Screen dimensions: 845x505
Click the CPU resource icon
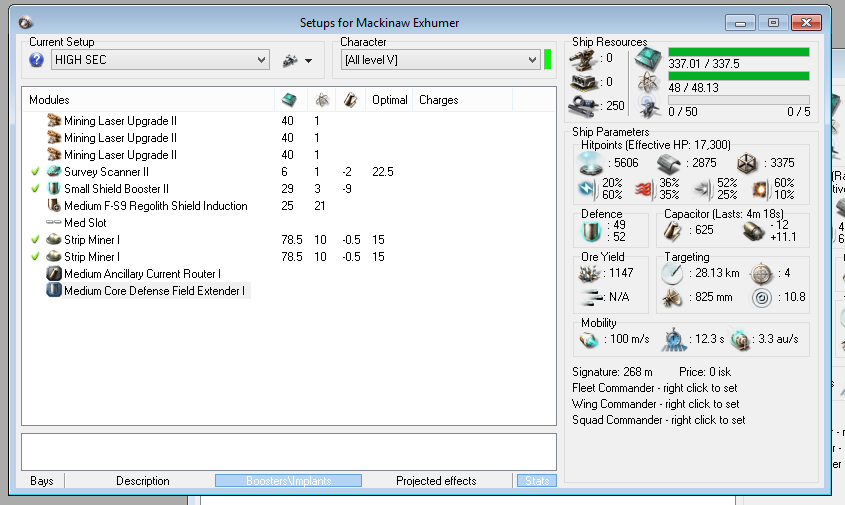point(648,59)
